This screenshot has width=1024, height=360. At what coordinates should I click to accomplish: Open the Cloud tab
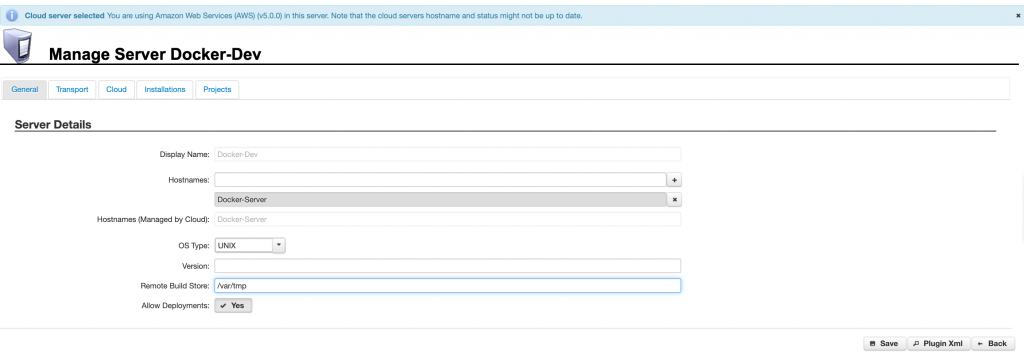pyautogui.click(x=116, y=90)
